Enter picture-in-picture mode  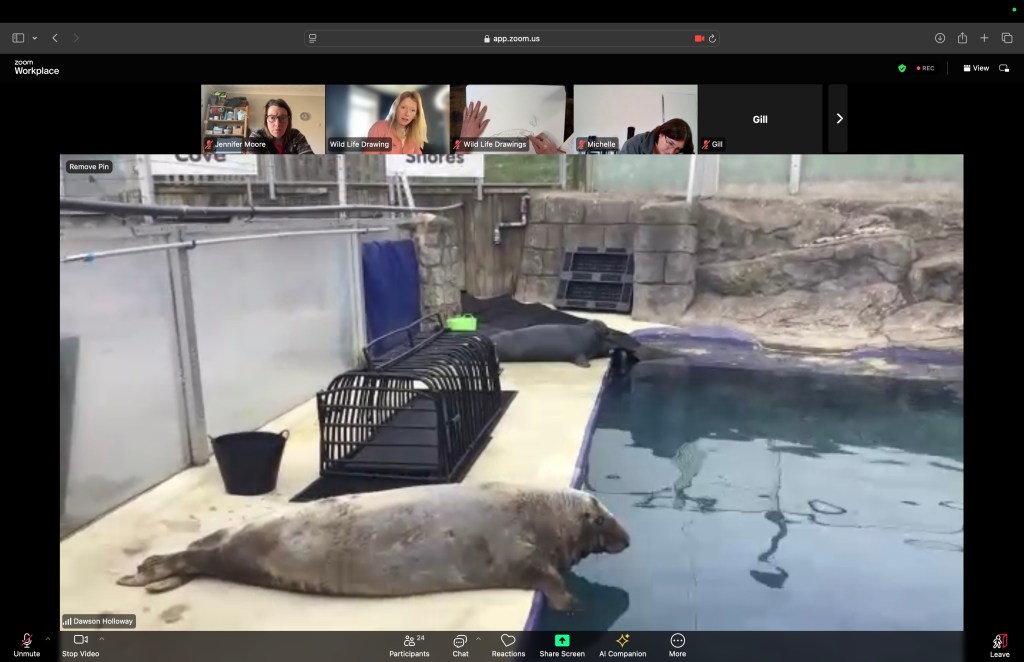(x=1006, y=68)
